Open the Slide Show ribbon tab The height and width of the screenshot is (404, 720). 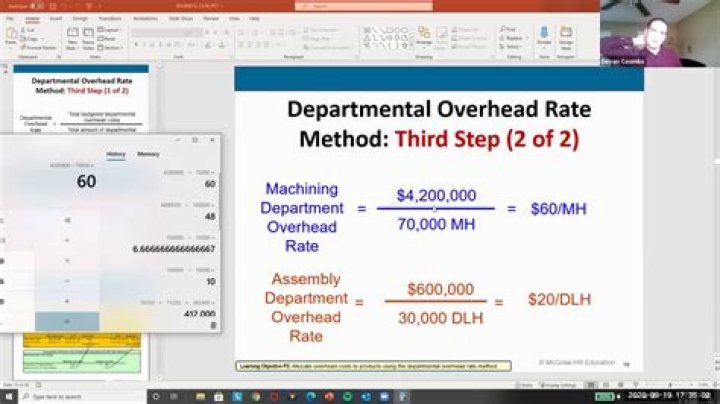181,19
